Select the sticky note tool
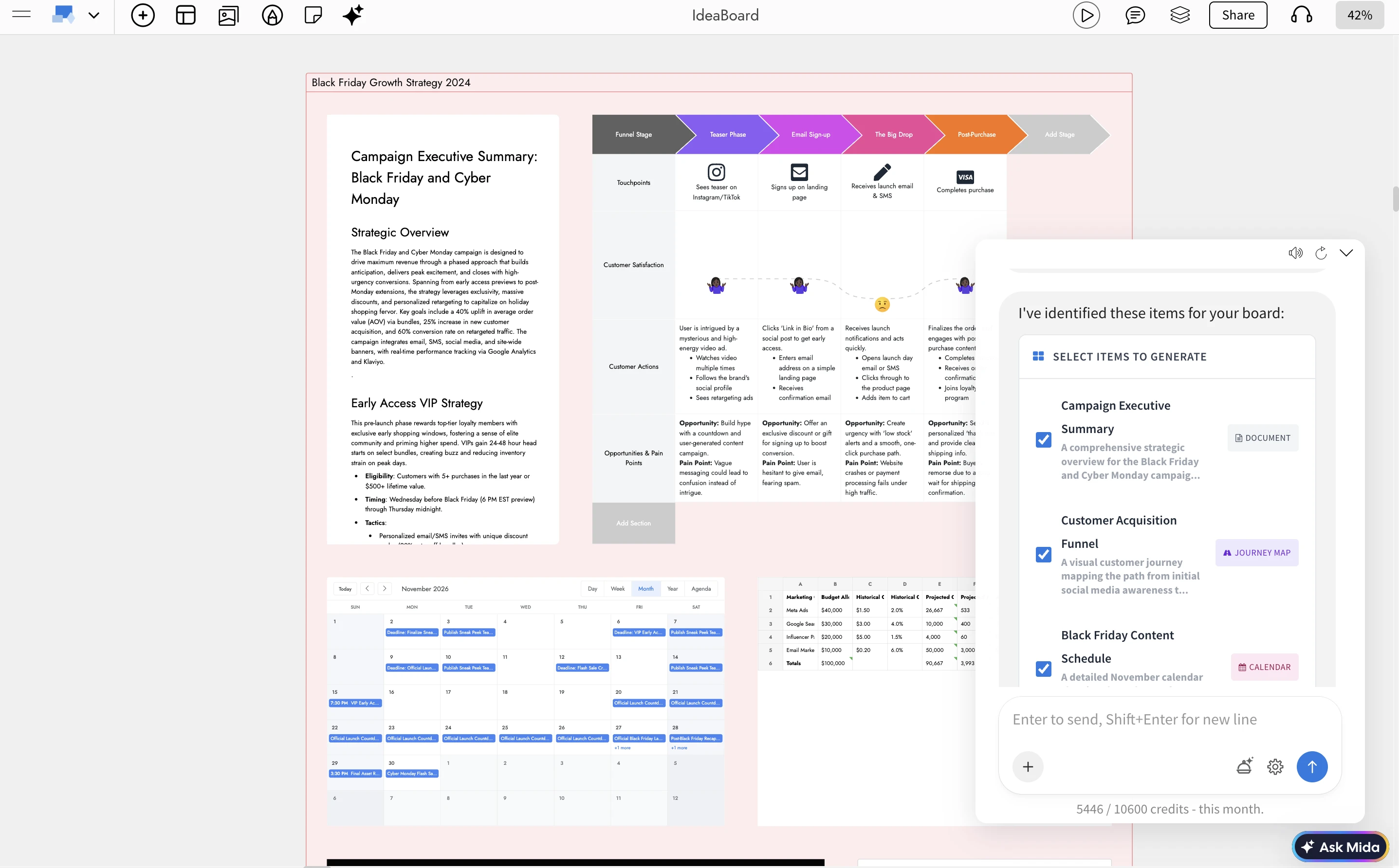 [313, 16]
